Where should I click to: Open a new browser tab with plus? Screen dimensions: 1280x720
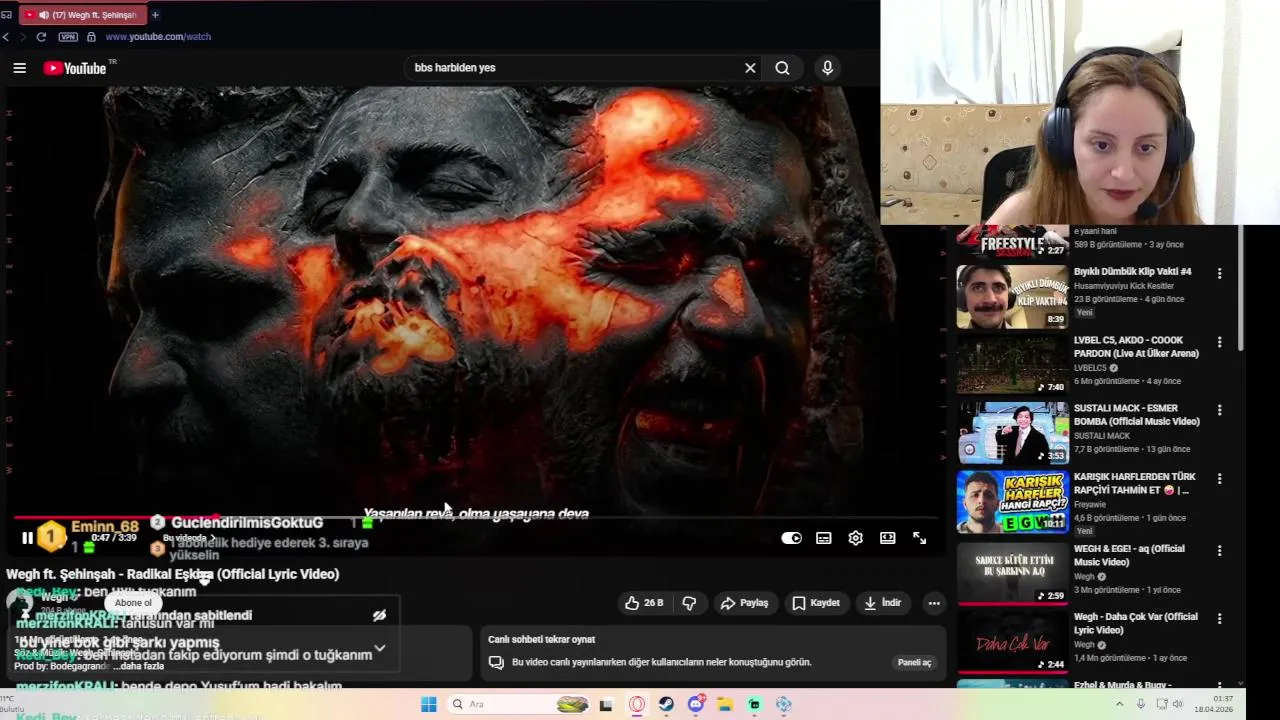click(x=155, y=15)
